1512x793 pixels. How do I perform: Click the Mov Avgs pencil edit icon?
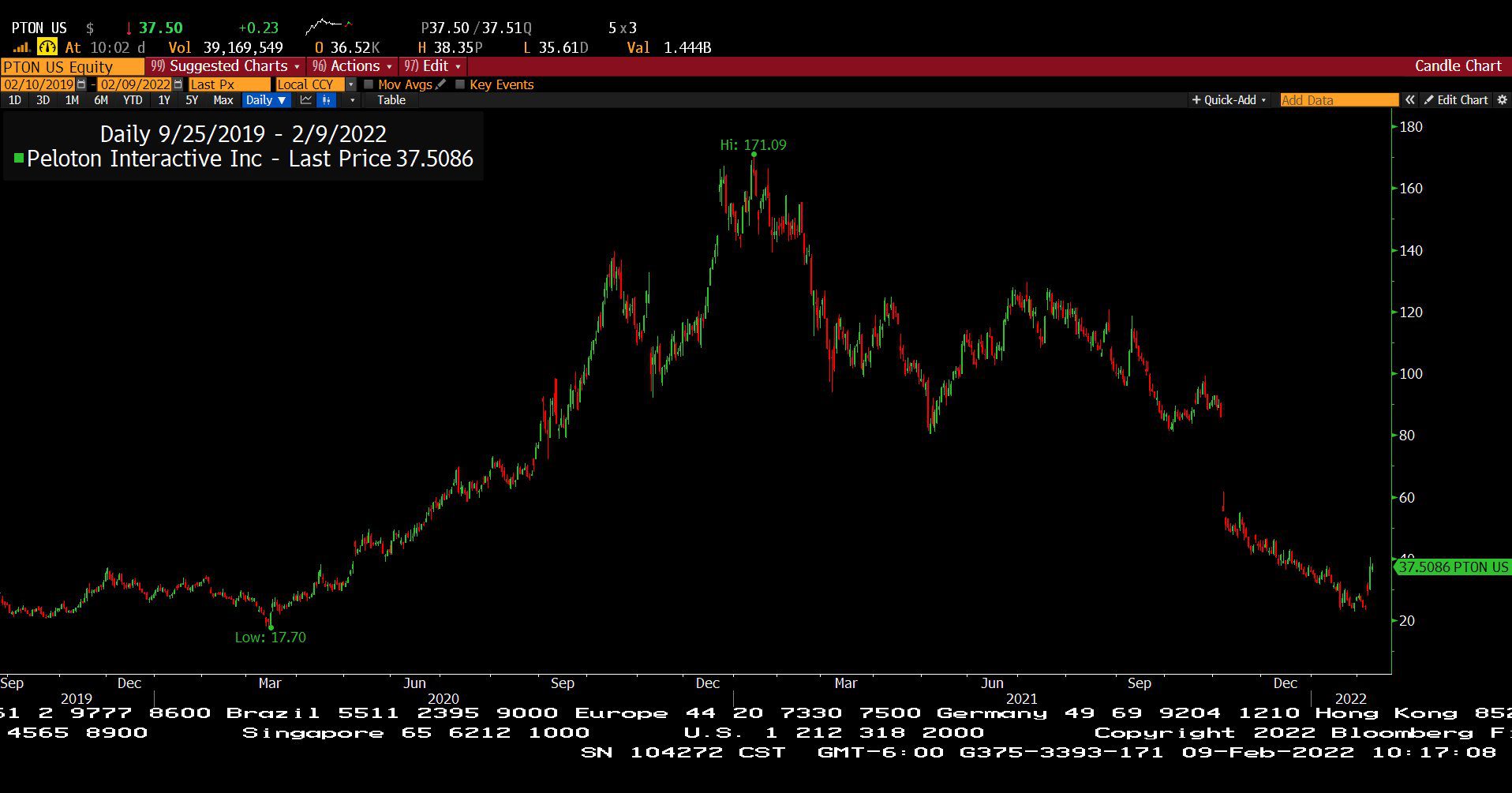pos(440,84)
